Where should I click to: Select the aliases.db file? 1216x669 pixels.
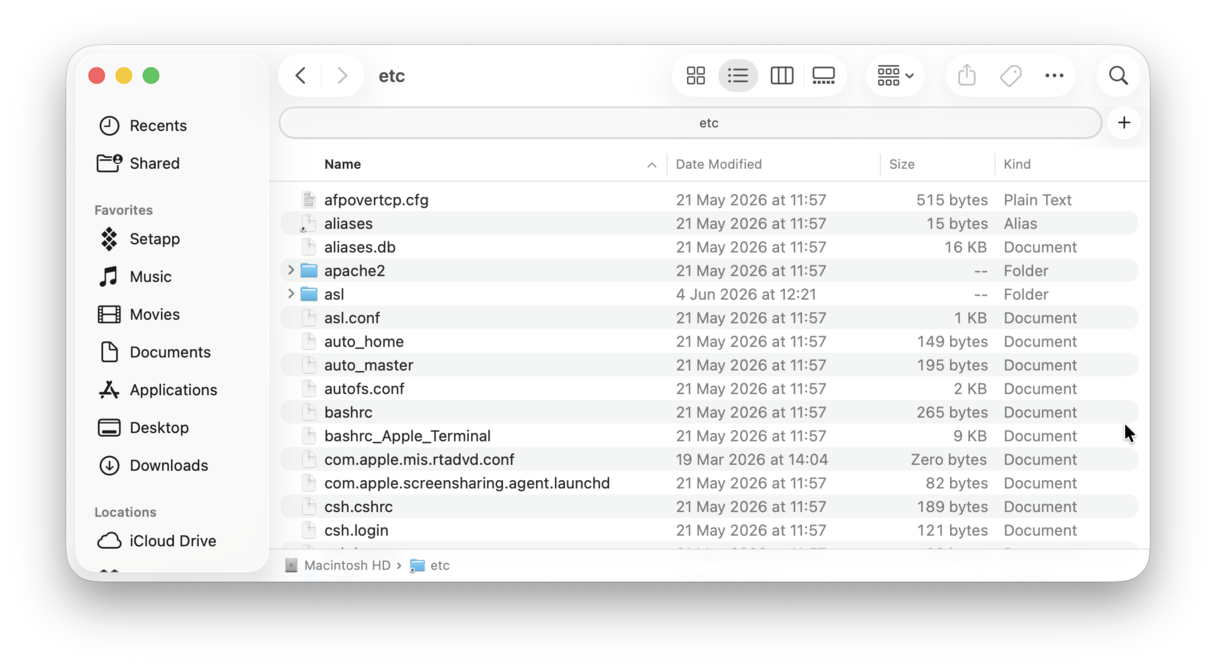(x=709, y=247)
